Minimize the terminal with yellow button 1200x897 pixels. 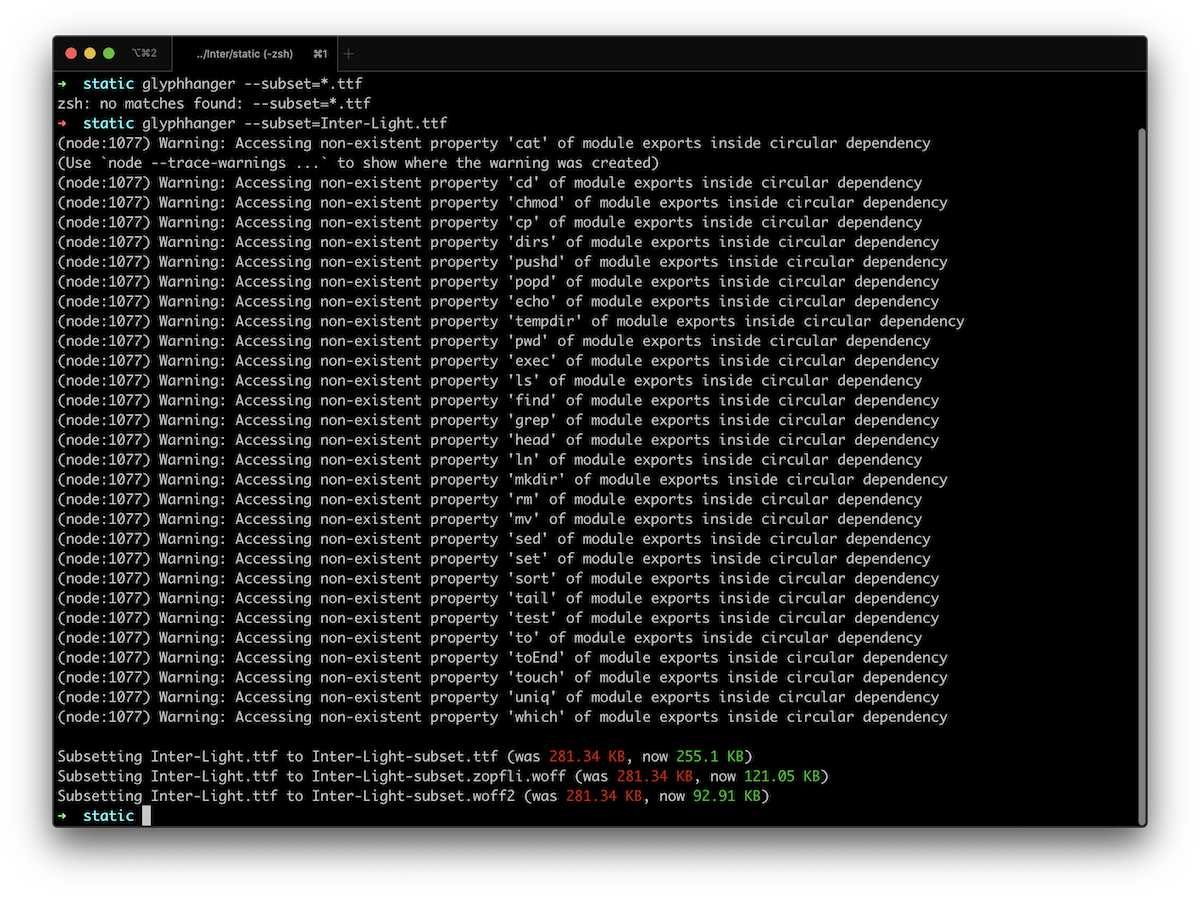tap(90, 53)
